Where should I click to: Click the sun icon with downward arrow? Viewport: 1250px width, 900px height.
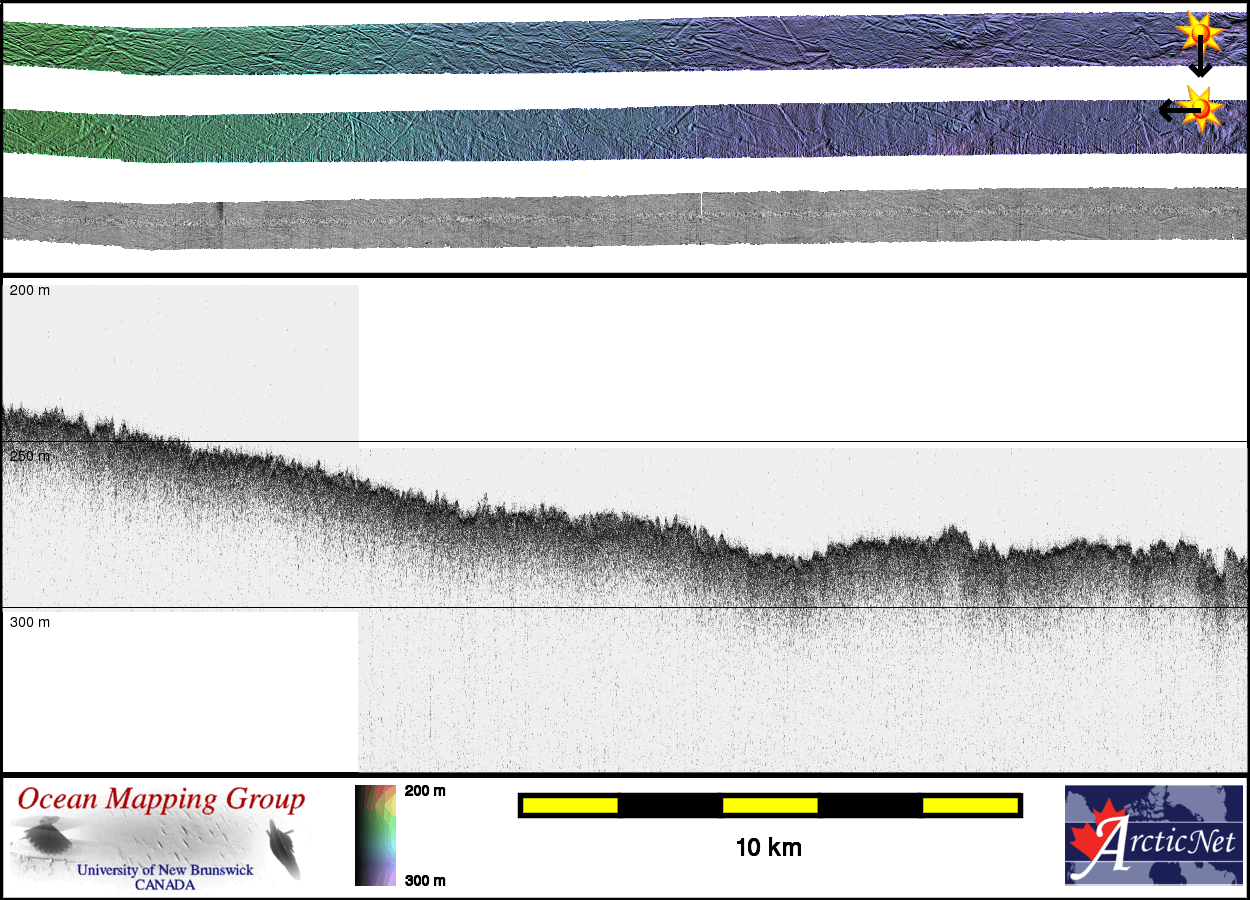[x=1199, y=33]
